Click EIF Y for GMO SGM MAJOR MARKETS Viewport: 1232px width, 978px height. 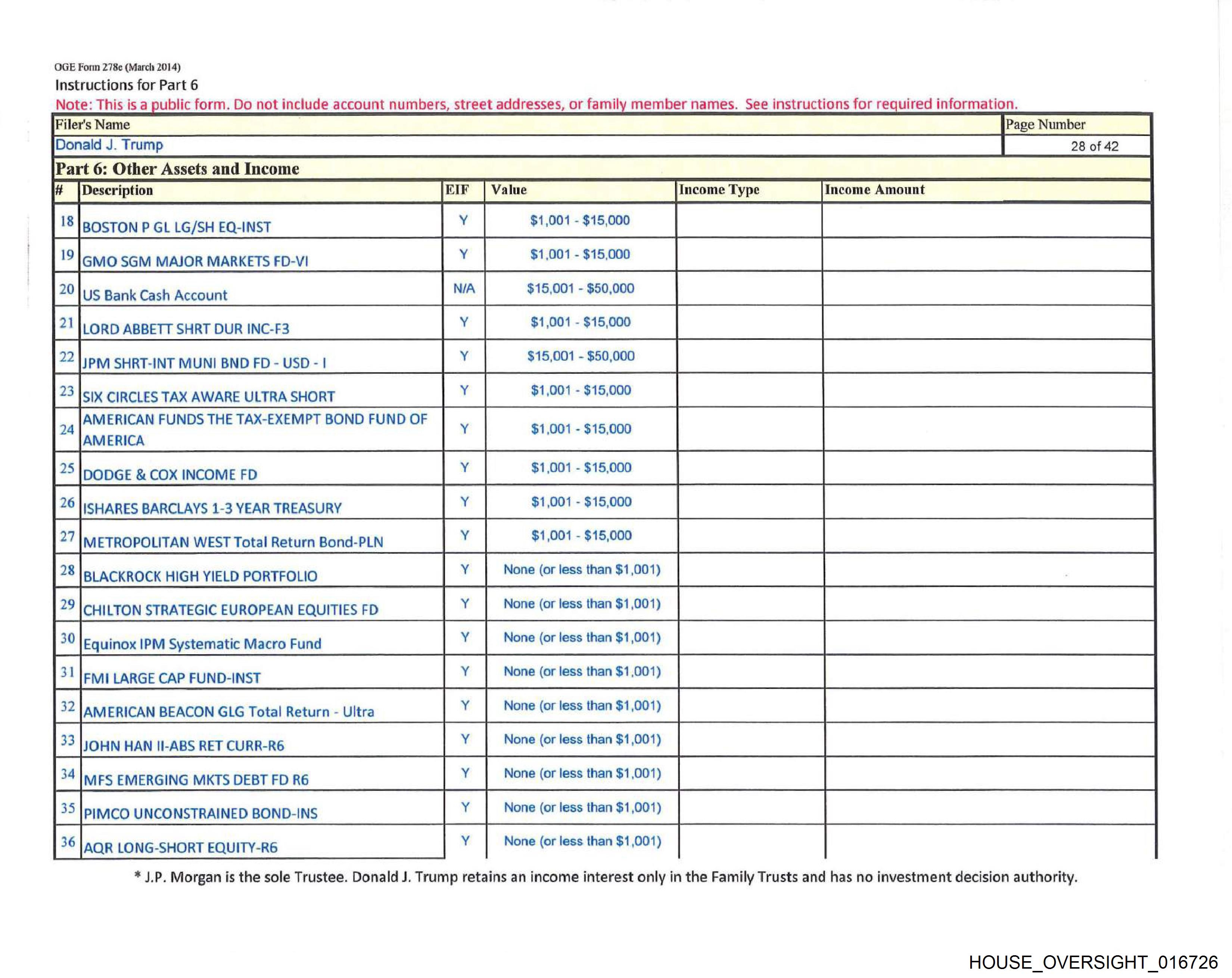coord(463,254)
